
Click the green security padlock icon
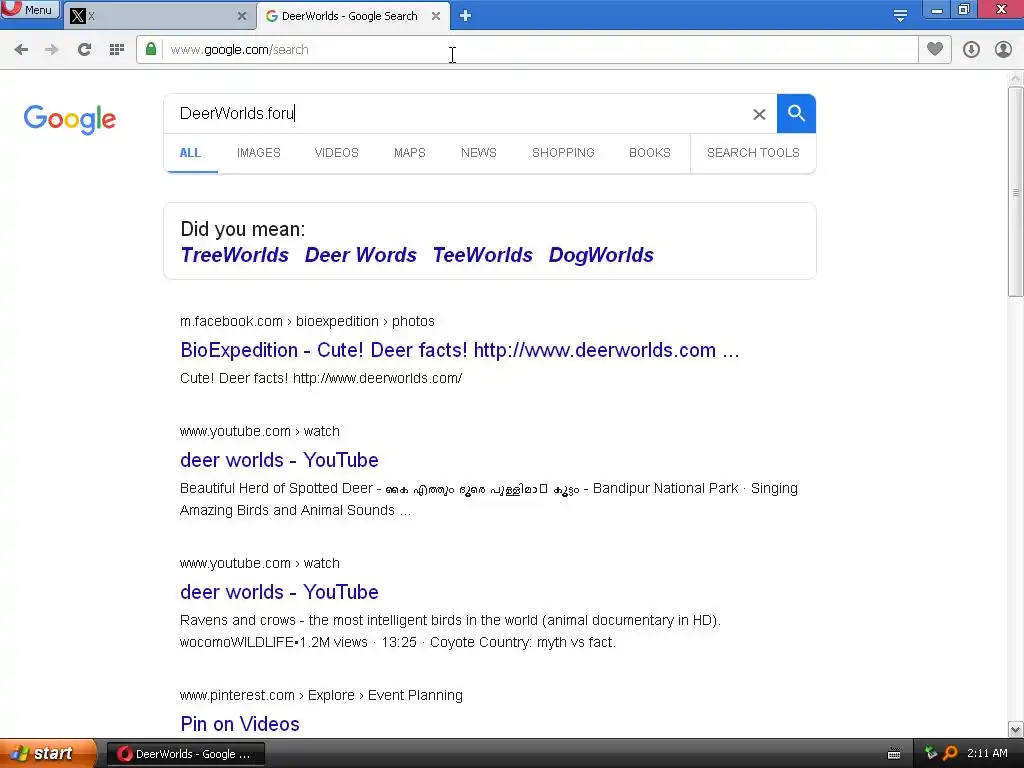point(151,49)
